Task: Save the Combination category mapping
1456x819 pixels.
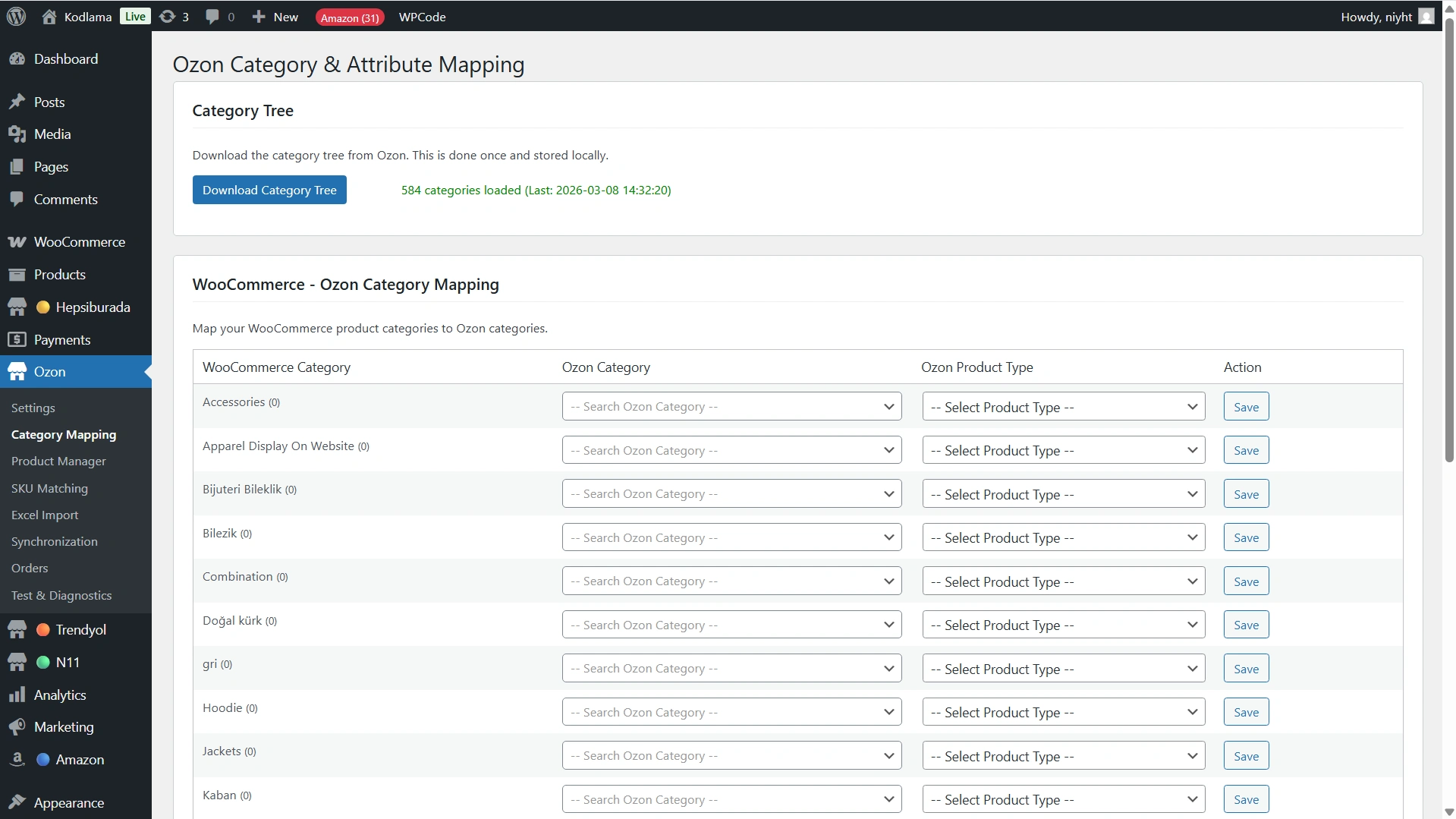Action: [1245, 581]
